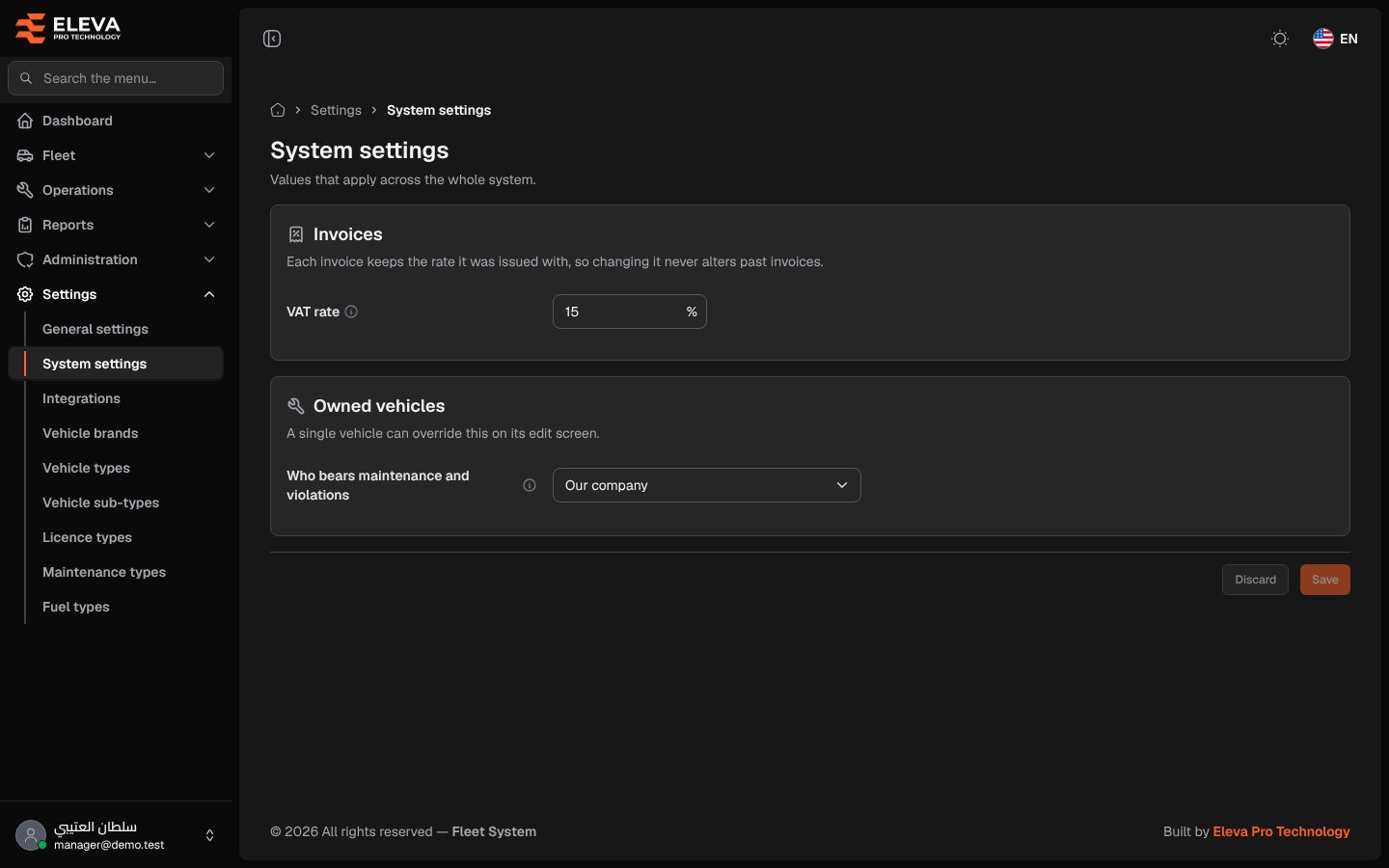This screenshot has height=868, width=1389.
Task: Open the 'Our company' dropdown
Action: pyautogui.click(x=707, y=485)
